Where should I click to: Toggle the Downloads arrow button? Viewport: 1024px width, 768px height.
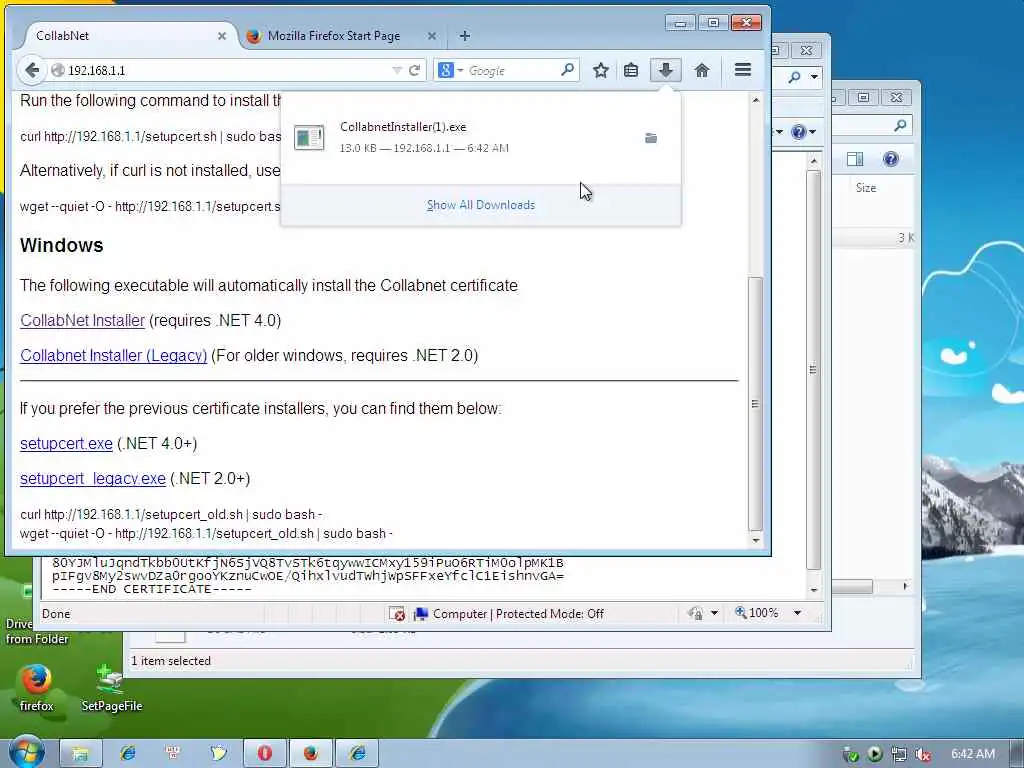point(665,70)
